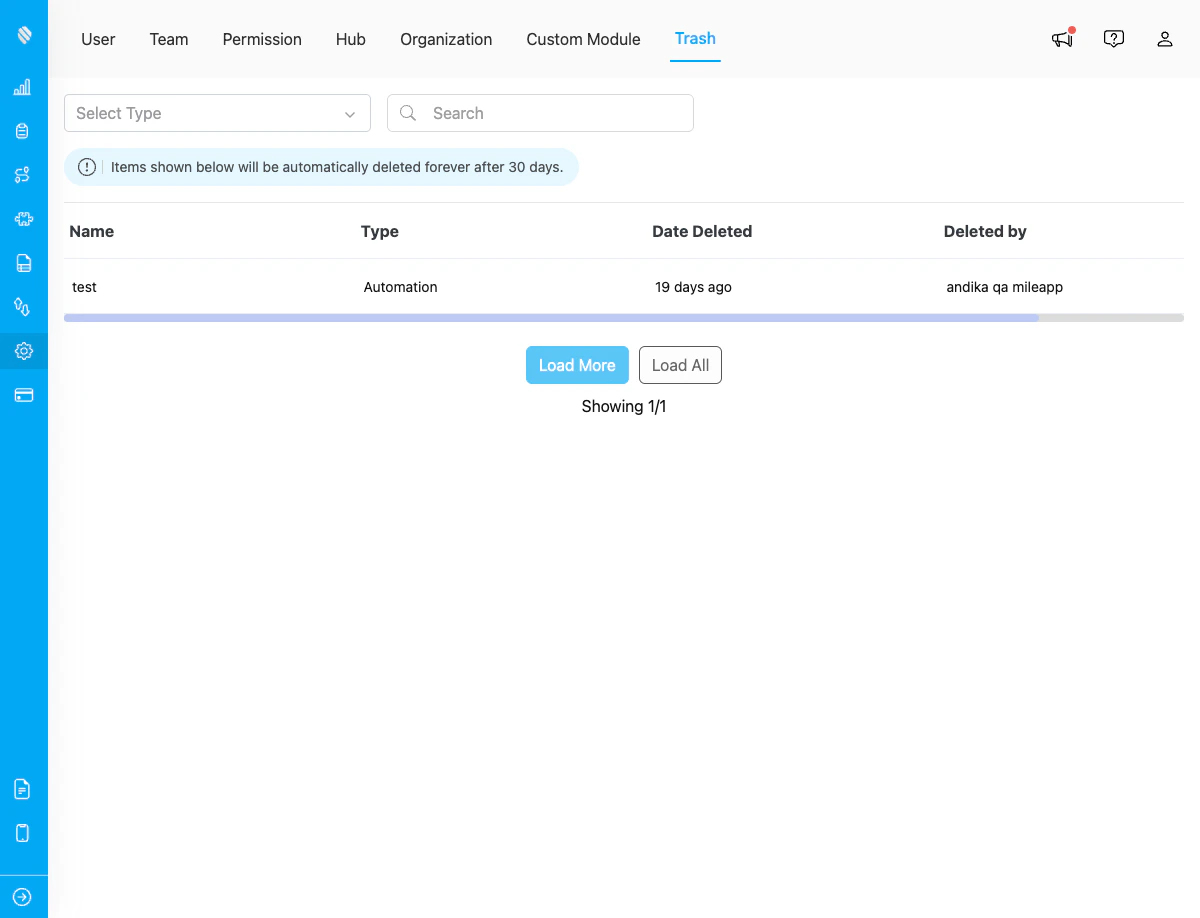Switch to the User tab

[x=98, y=39]
